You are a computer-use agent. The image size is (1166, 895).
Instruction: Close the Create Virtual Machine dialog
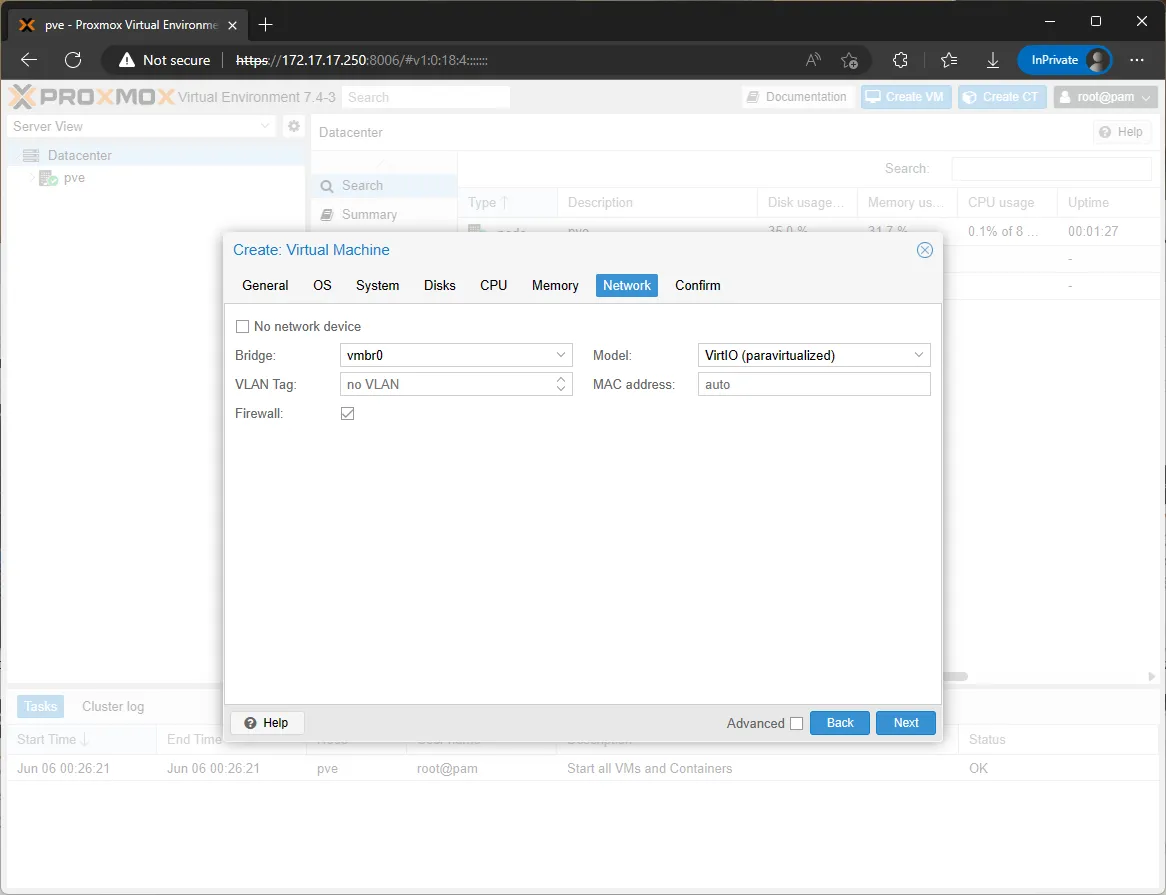click(x=924, y=250)
